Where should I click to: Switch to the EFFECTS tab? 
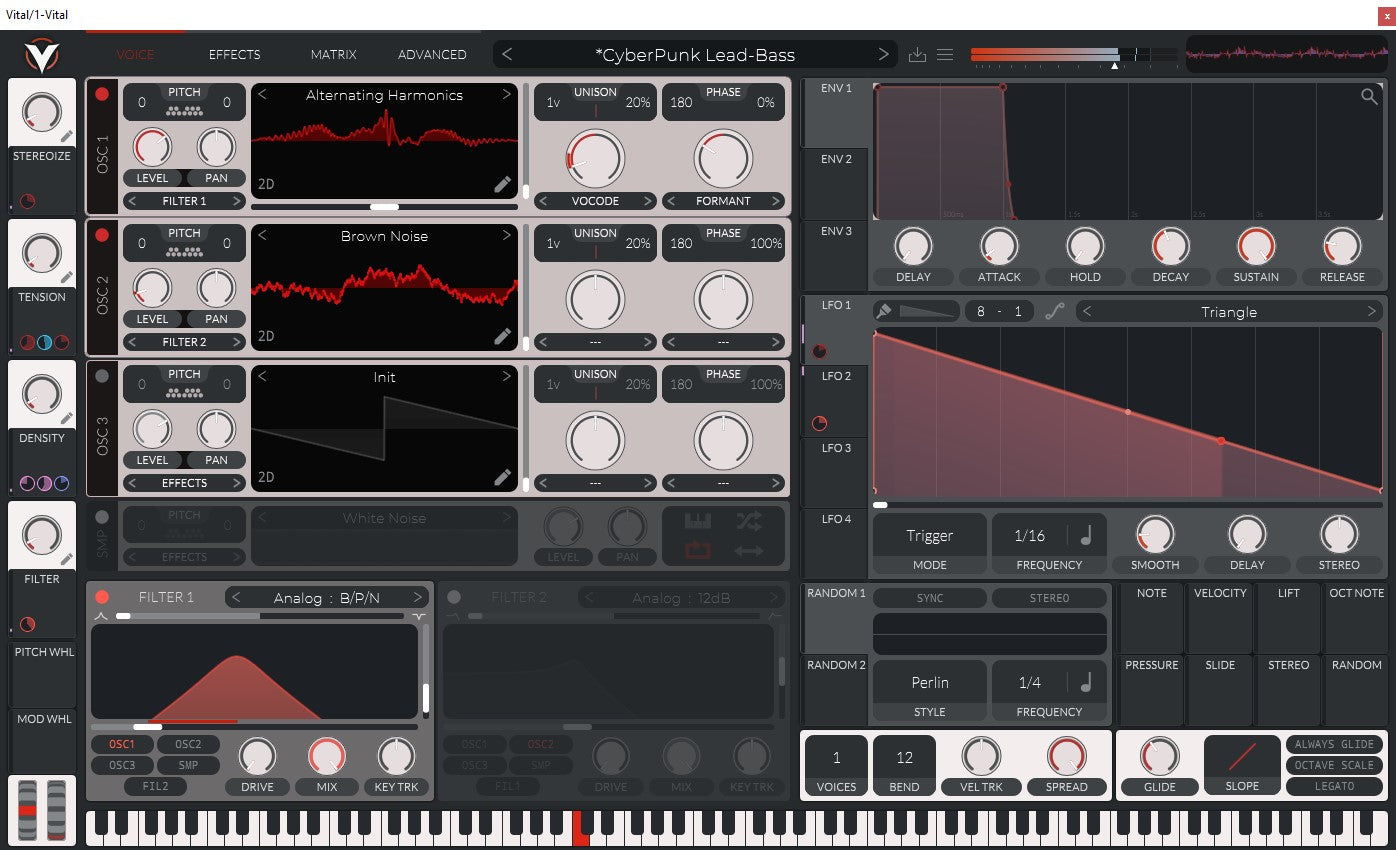(234, 55)
